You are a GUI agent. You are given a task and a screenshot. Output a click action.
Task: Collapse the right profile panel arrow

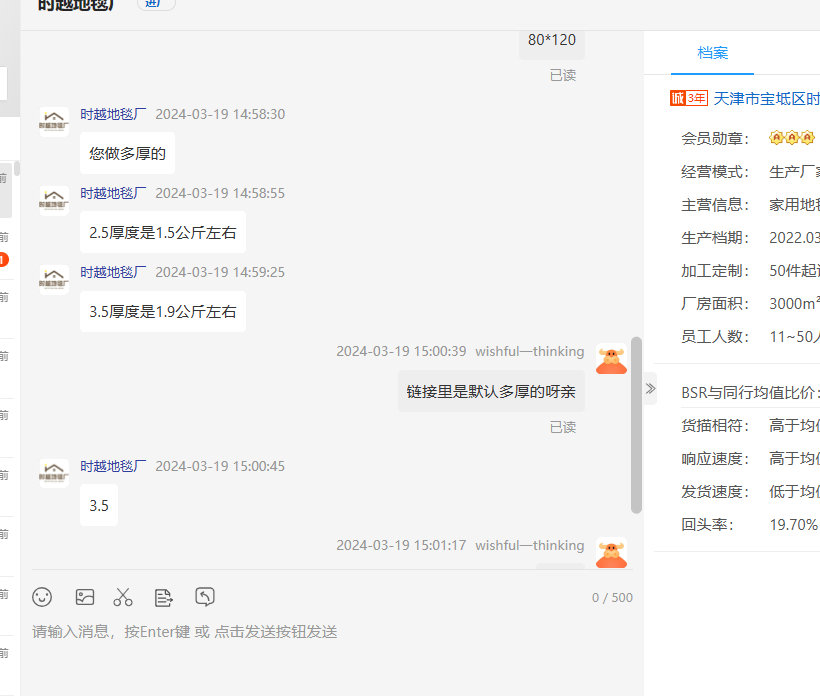[x=650, y=389]
